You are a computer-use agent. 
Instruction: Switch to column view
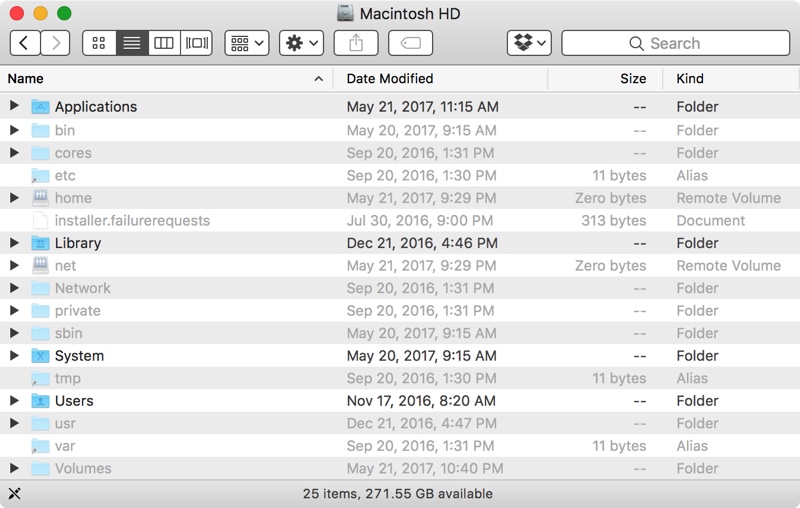164,43
